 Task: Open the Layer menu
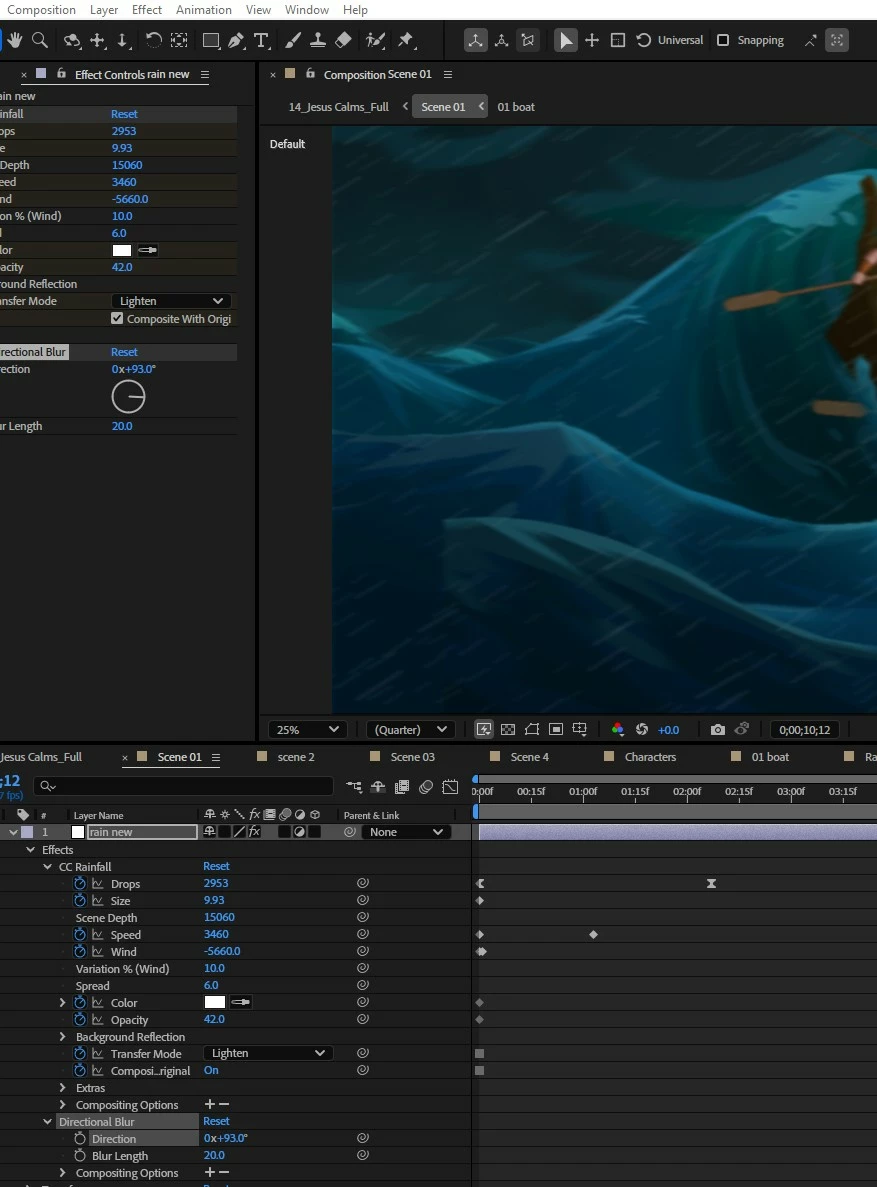104,10
